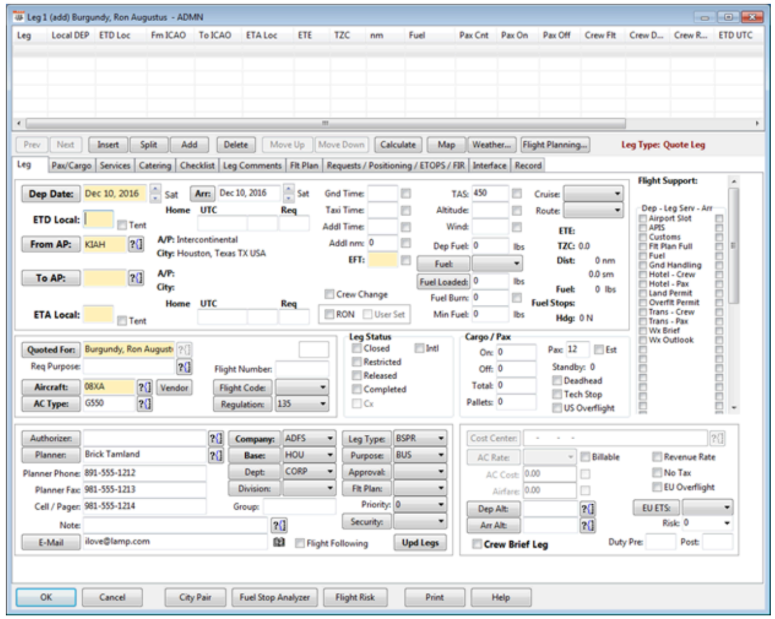Viewport: 775px width, 619px height.
Task: Tick the Billable checkbox
Action: [x=585, y=457]
